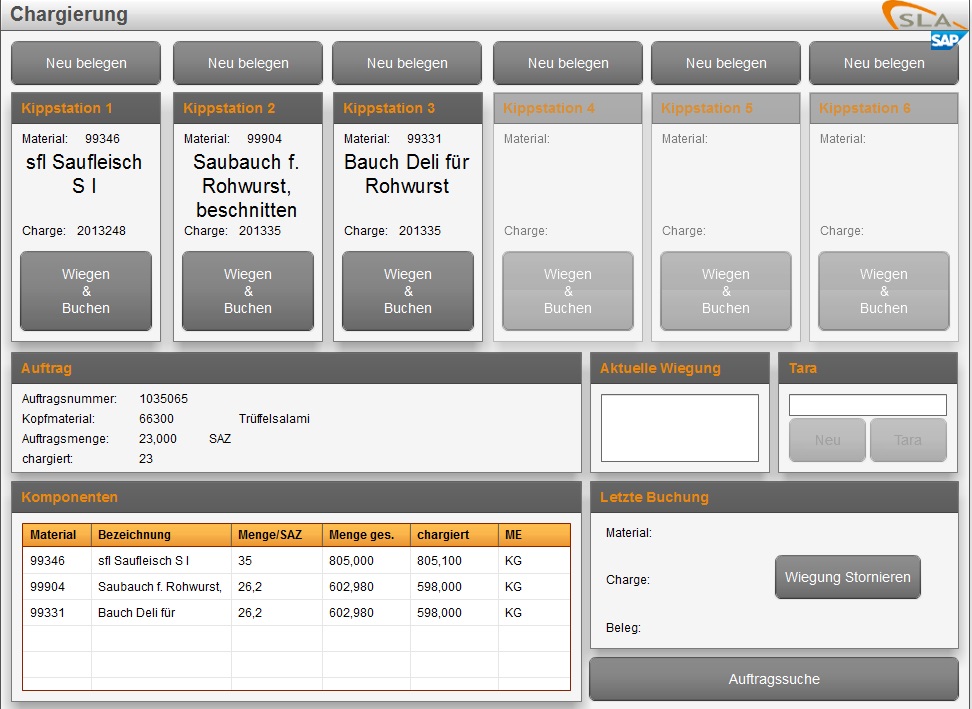
Task: Click the Menge/SAZ column header
Action: 276,535
